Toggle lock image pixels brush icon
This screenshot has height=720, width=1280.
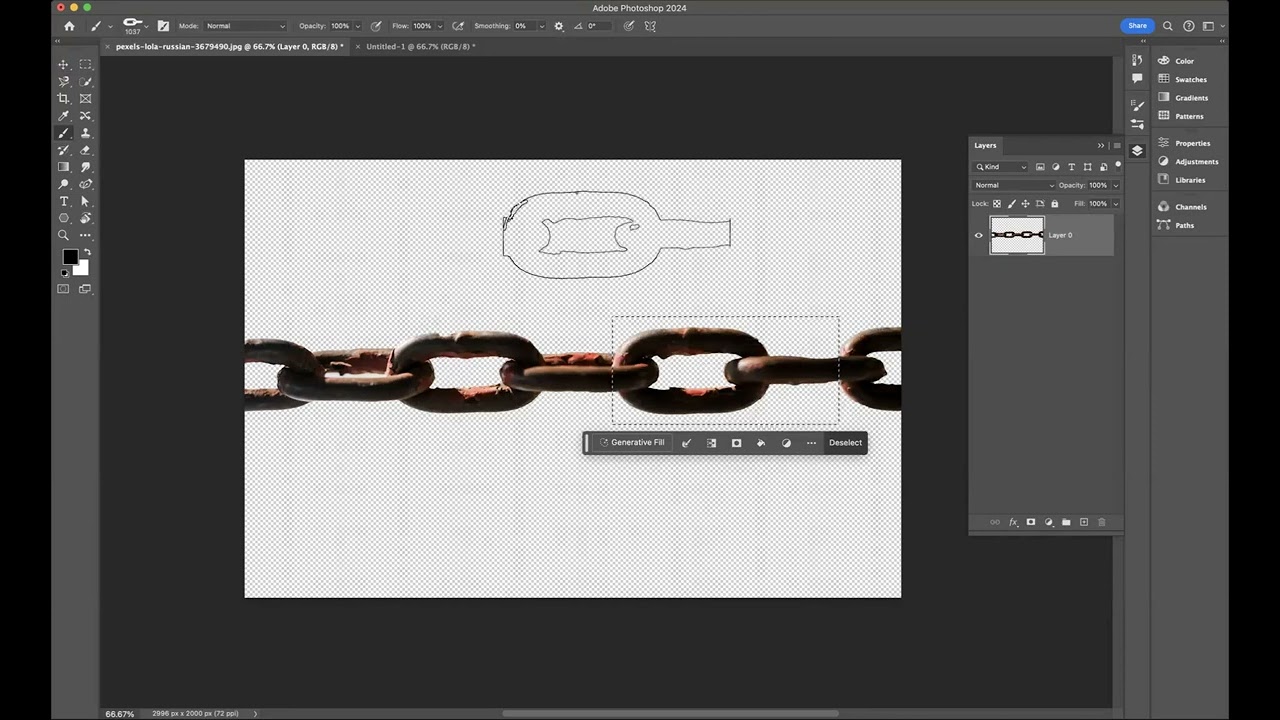tap(1011, 204)
